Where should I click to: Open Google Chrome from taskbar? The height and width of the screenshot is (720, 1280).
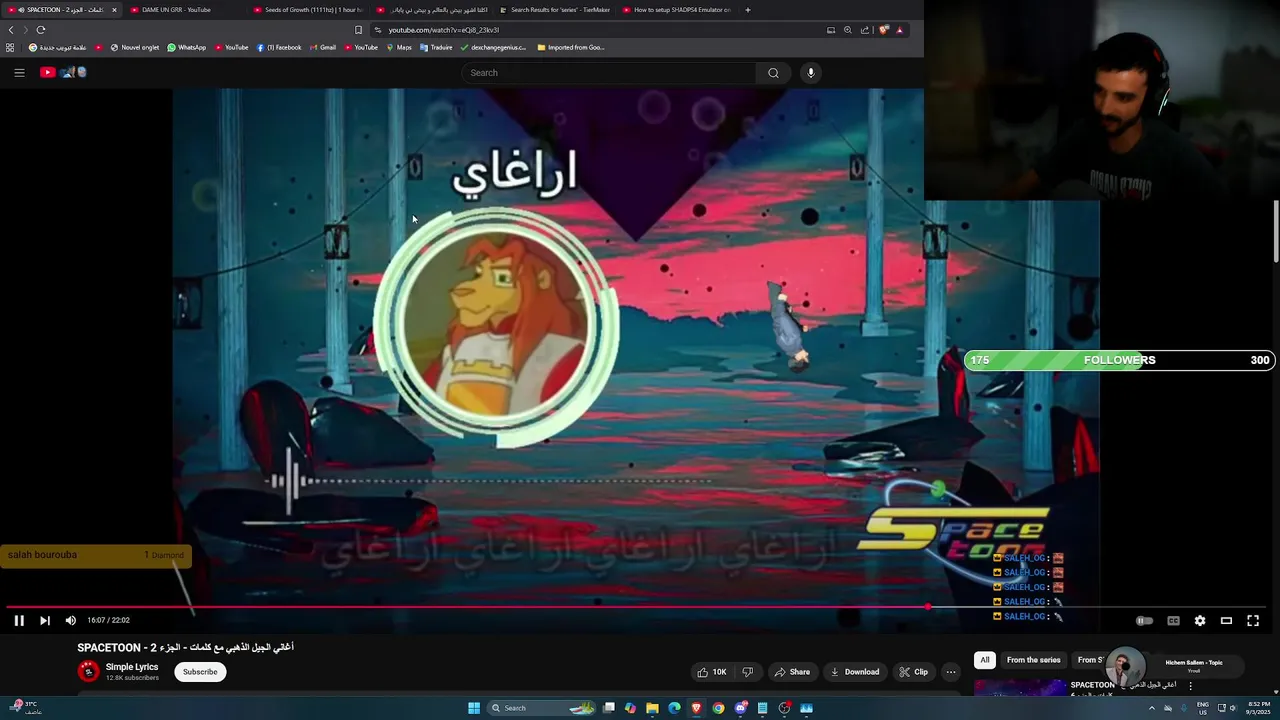tap(718, 708)
